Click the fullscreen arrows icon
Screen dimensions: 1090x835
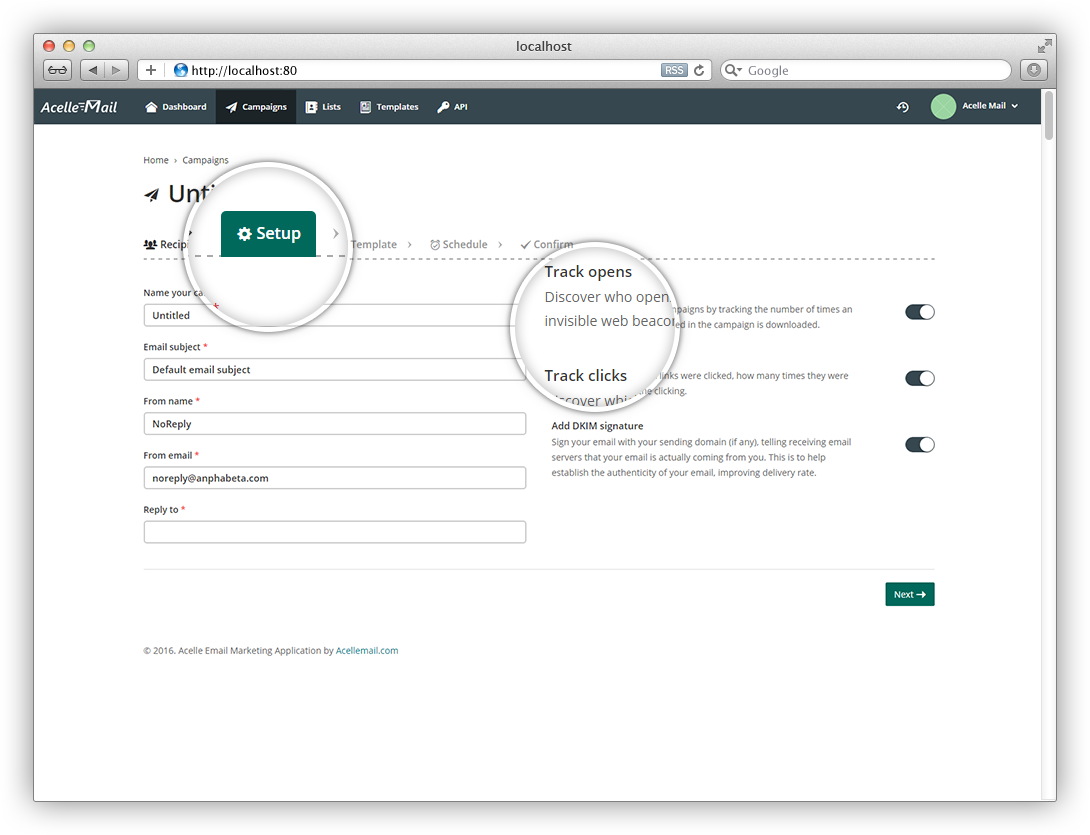(1044, 47)
